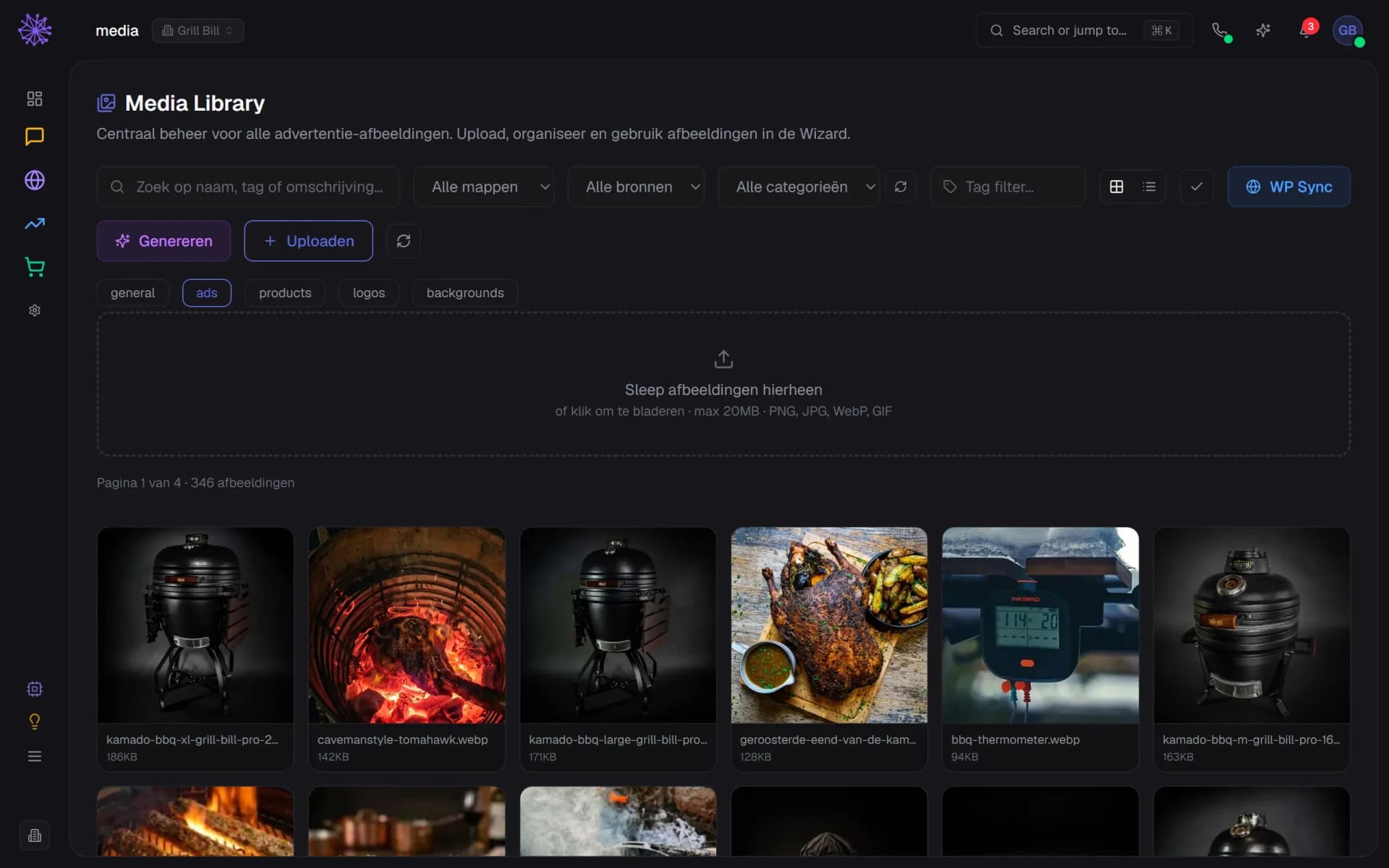Click the chip processor sidebar icon
Viewport: 1389px width, 868px height.
pos(35,689)
